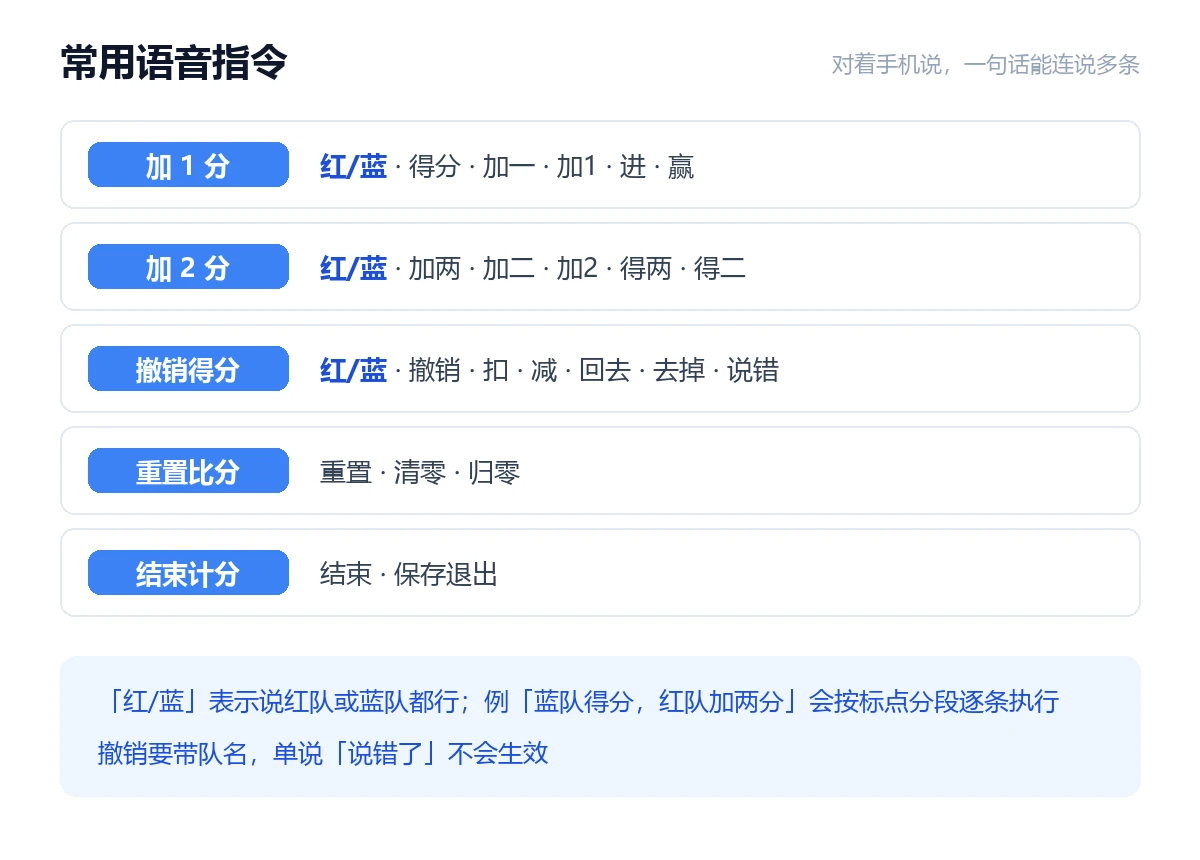Click the phrase "加两"

point(435,268)
